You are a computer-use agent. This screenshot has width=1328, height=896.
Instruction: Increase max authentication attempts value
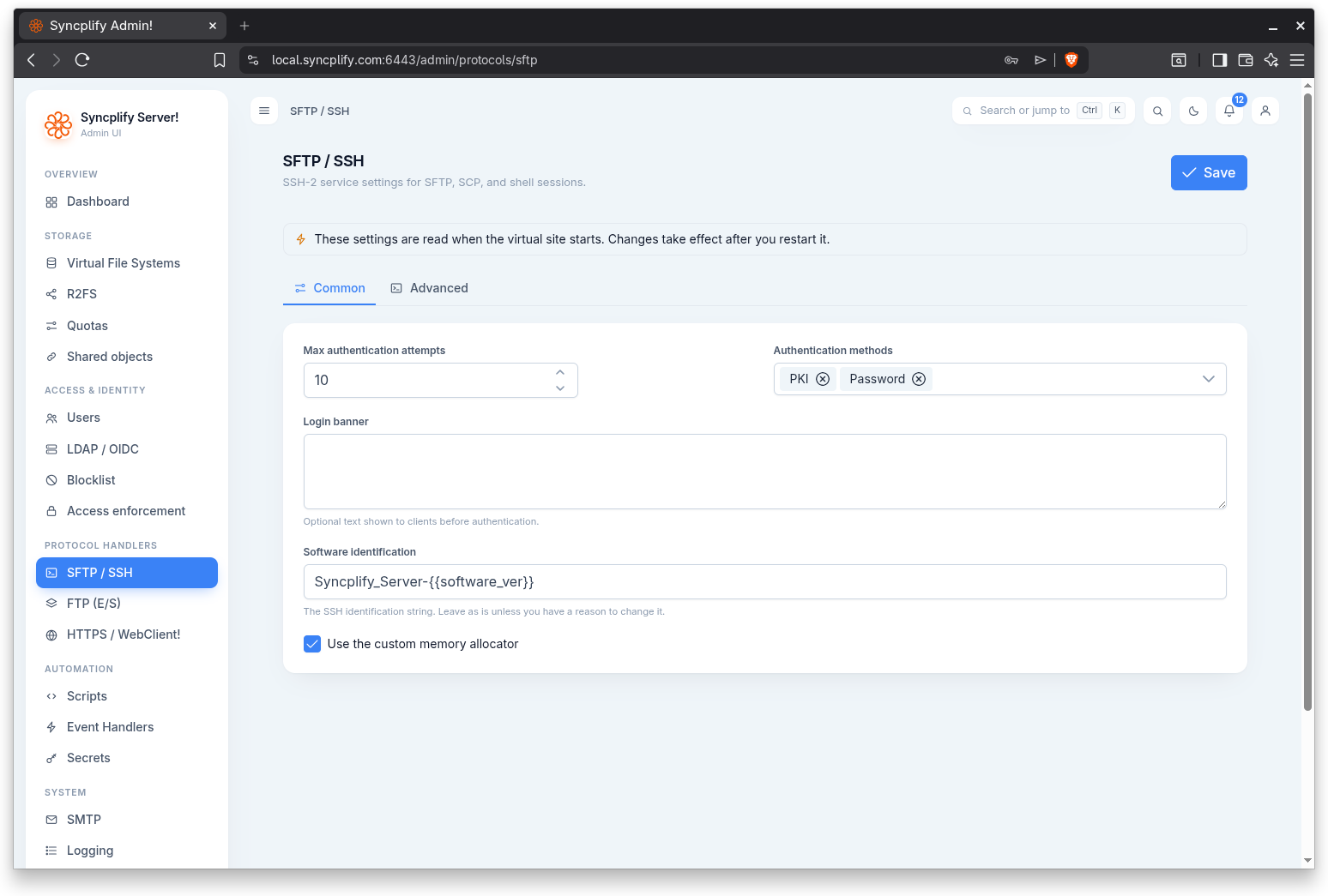(x=560, y=372)
